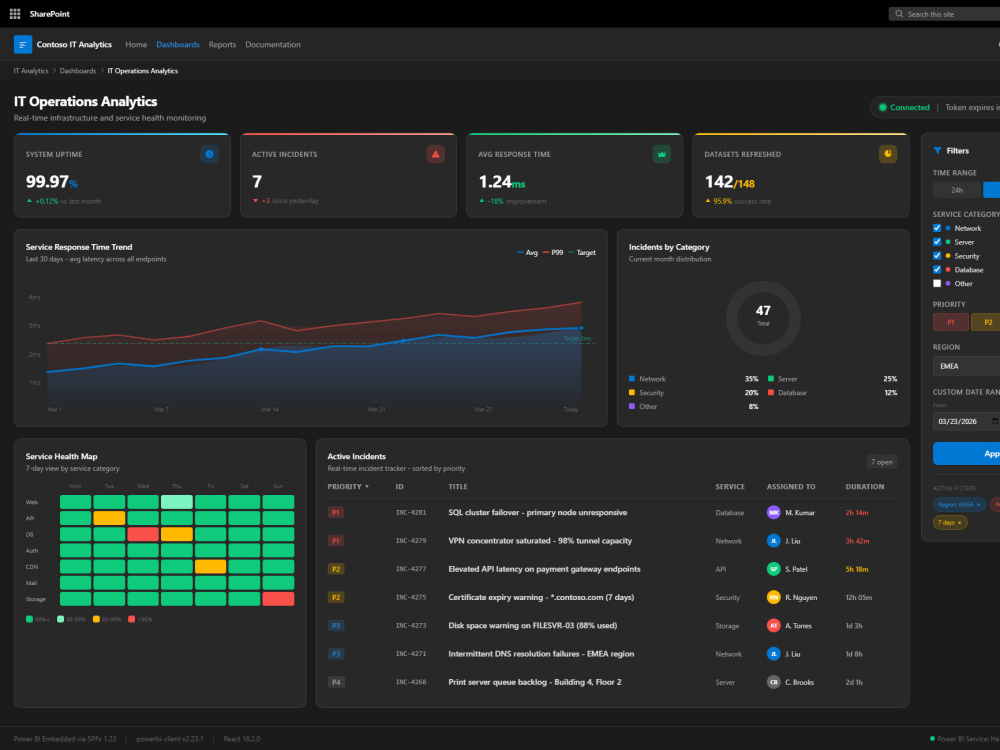Open VPN concentrator saturated incident title

(540, 541)
